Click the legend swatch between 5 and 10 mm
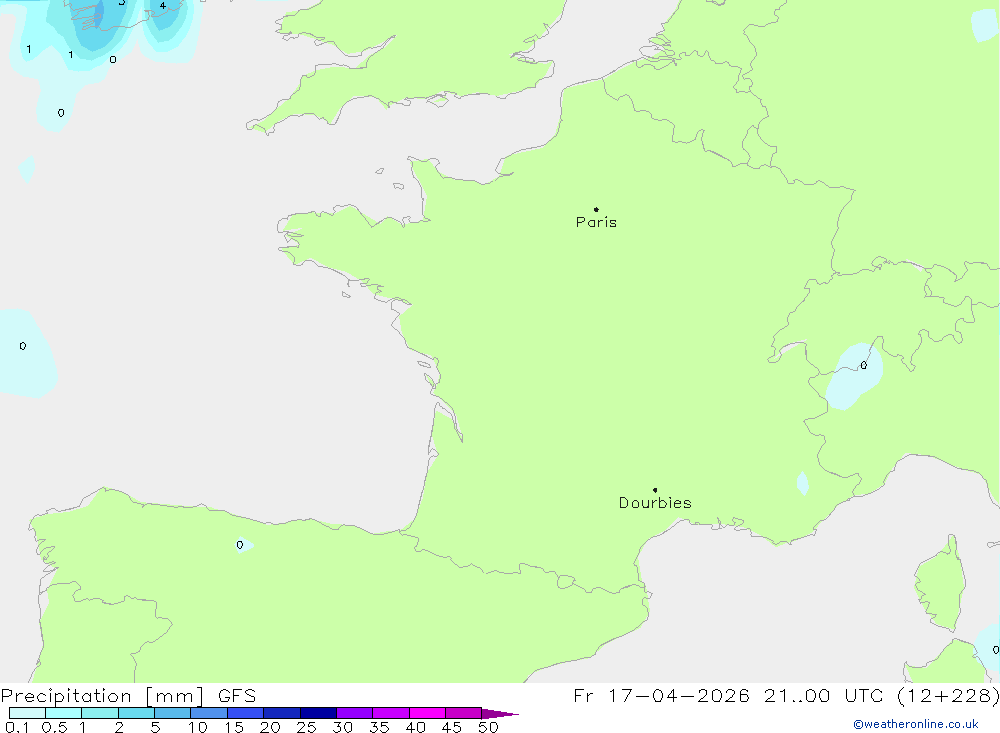Screen dimensions: 1000x733 (172, 713)
